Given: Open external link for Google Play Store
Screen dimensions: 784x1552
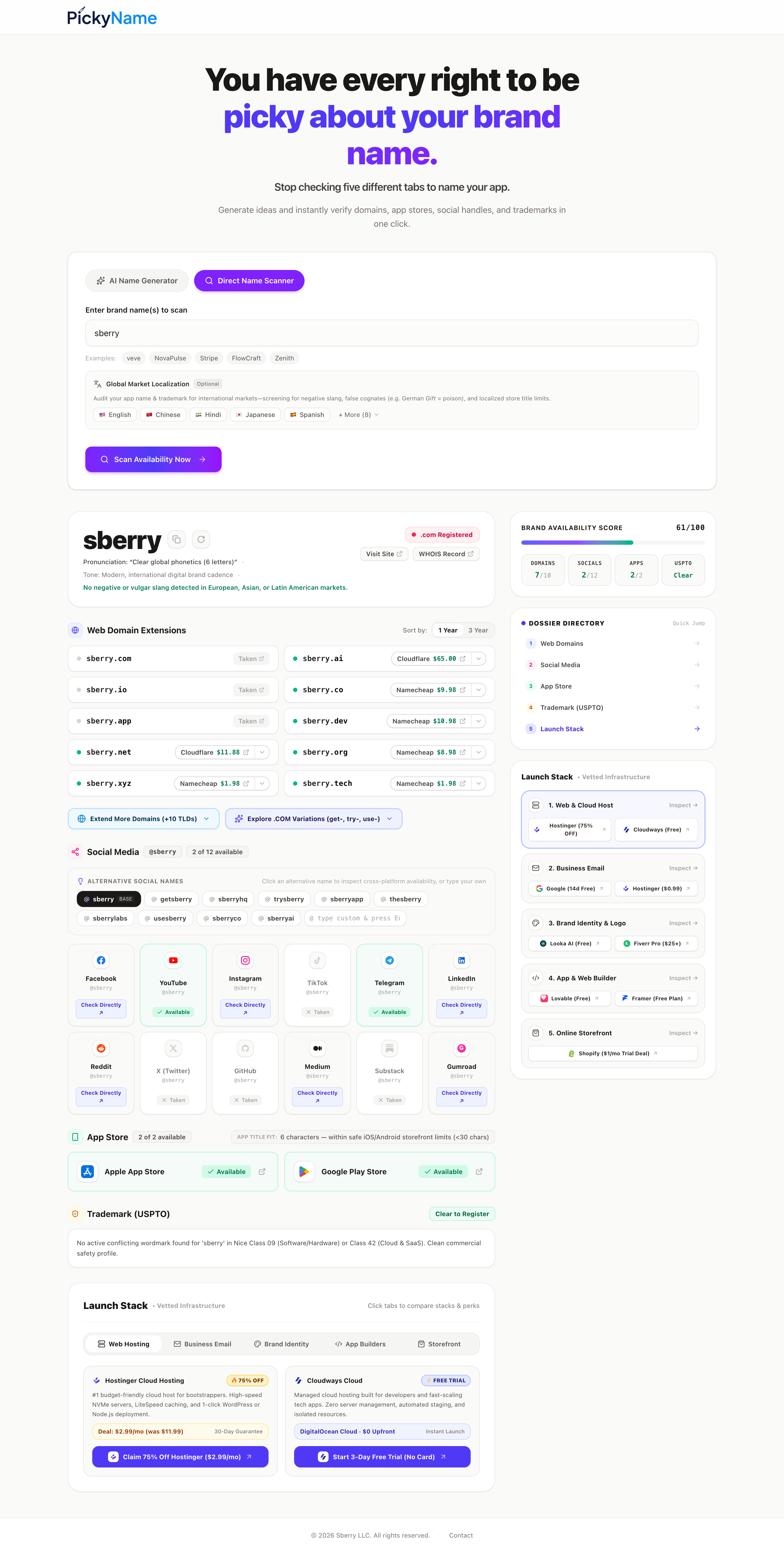Looking at the screenshot, I should [x=479, y=1171].
